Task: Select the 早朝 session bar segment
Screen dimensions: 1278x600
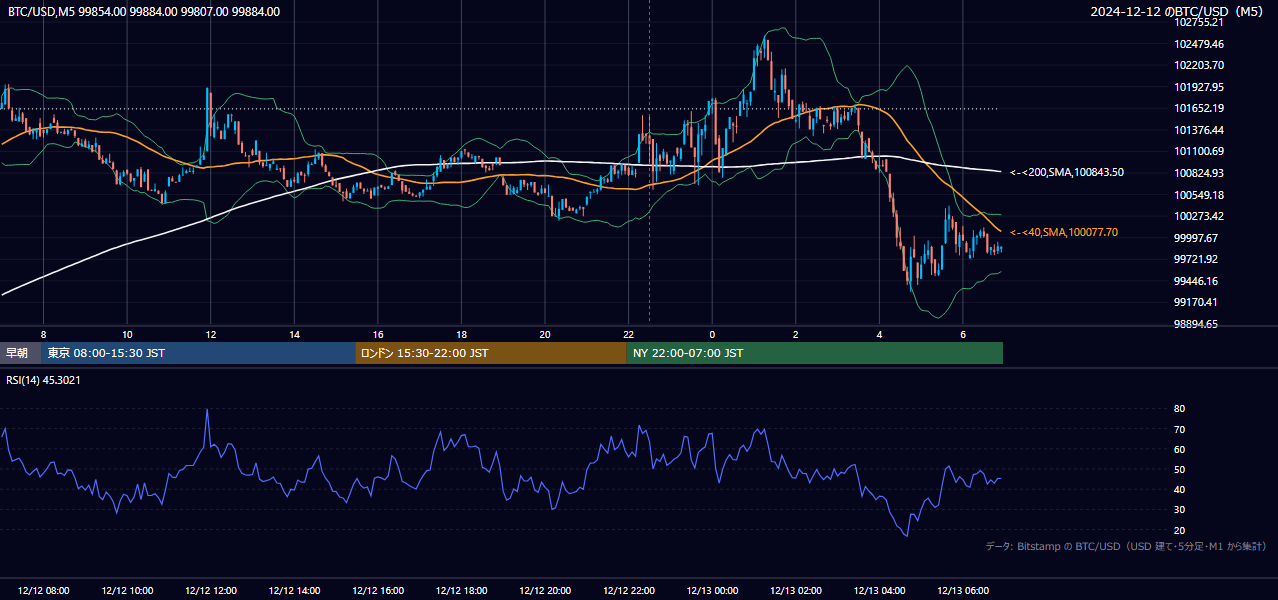Action: click(x=20, y=353)
